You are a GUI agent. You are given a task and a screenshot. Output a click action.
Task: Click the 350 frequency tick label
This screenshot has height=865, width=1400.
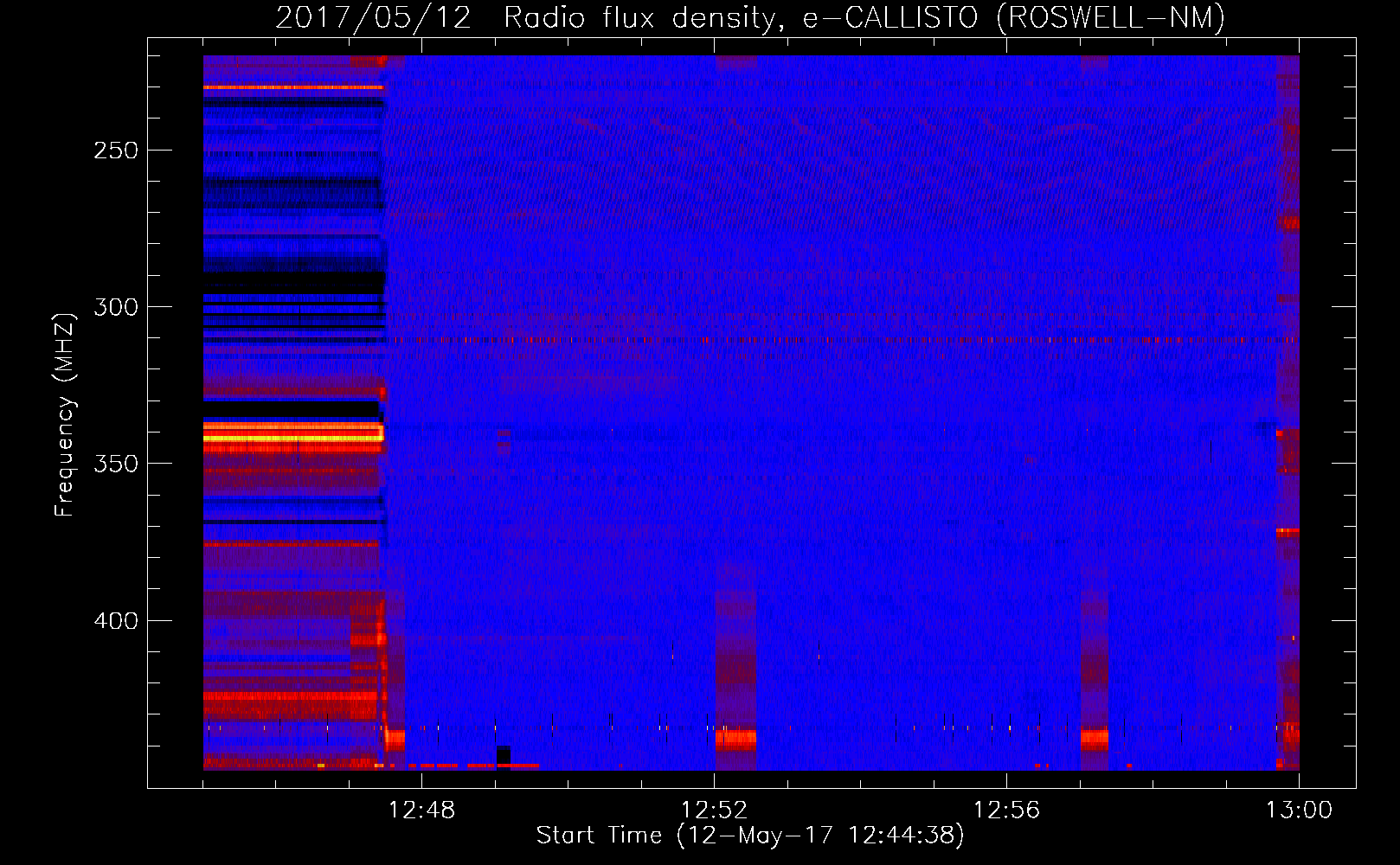click(115, 464)
